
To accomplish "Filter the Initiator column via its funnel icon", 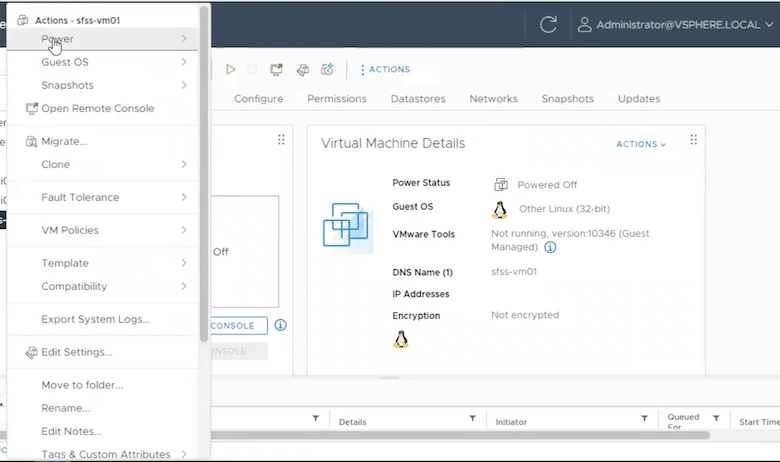I will [x=644, y=418].
